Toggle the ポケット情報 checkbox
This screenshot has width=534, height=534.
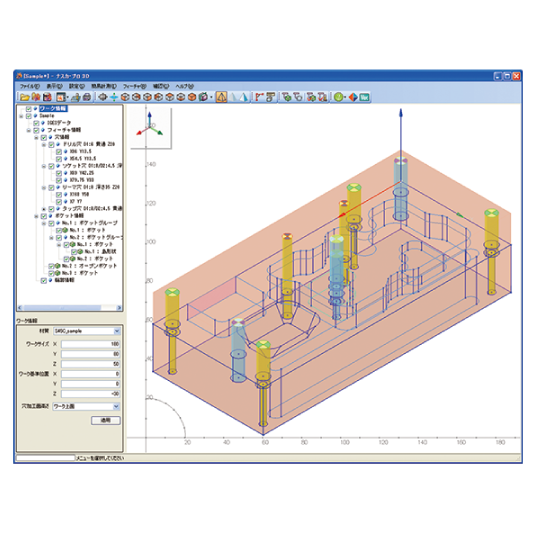44,216
